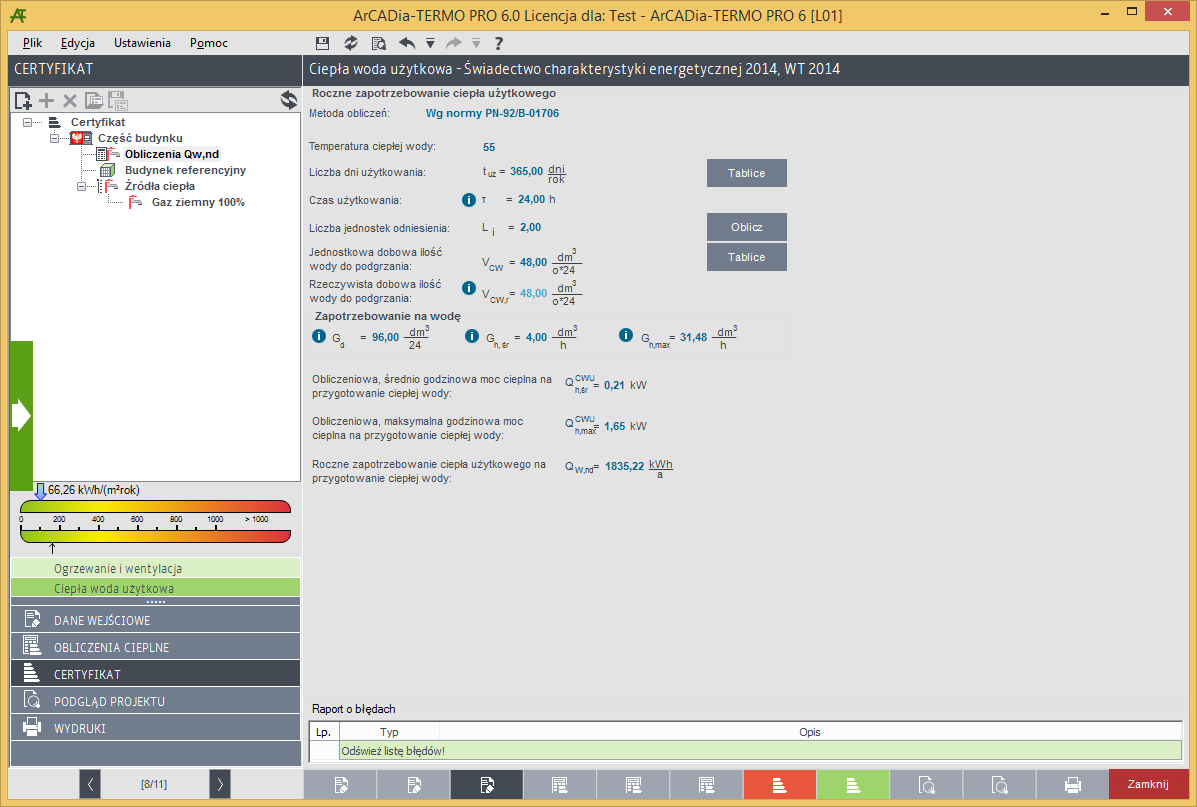1197x807 pixels.
Task: Open the CERTYFIKAT section
Action: click(x=156, y=673)
